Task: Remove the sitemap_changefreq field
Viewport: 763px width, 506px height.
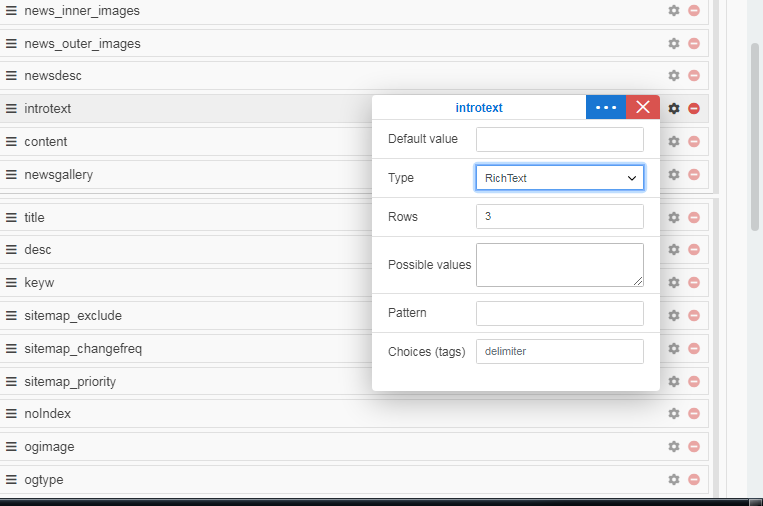Action: coord(694,348)
